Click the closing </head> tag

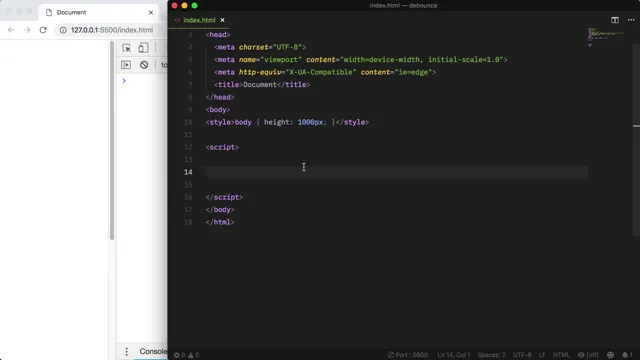tap(220, 97)
